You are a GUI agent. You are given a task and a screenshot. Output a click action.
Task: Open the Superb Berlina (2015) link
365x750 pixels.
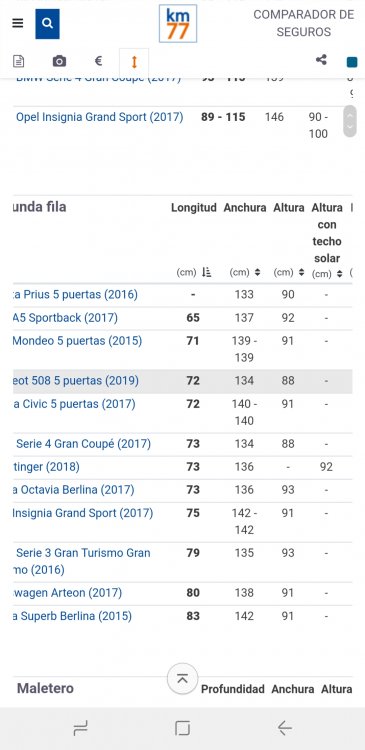(x=72, y=616)
